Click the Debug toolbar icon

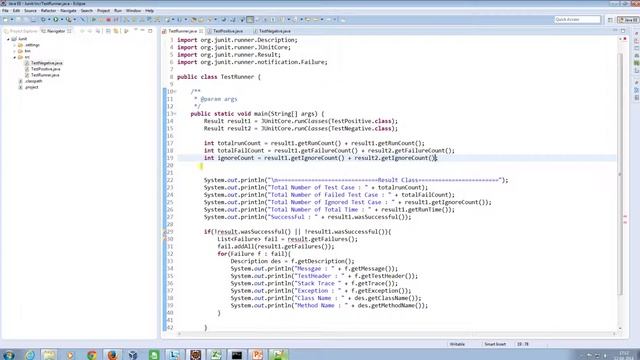click(x=43, y=20)
